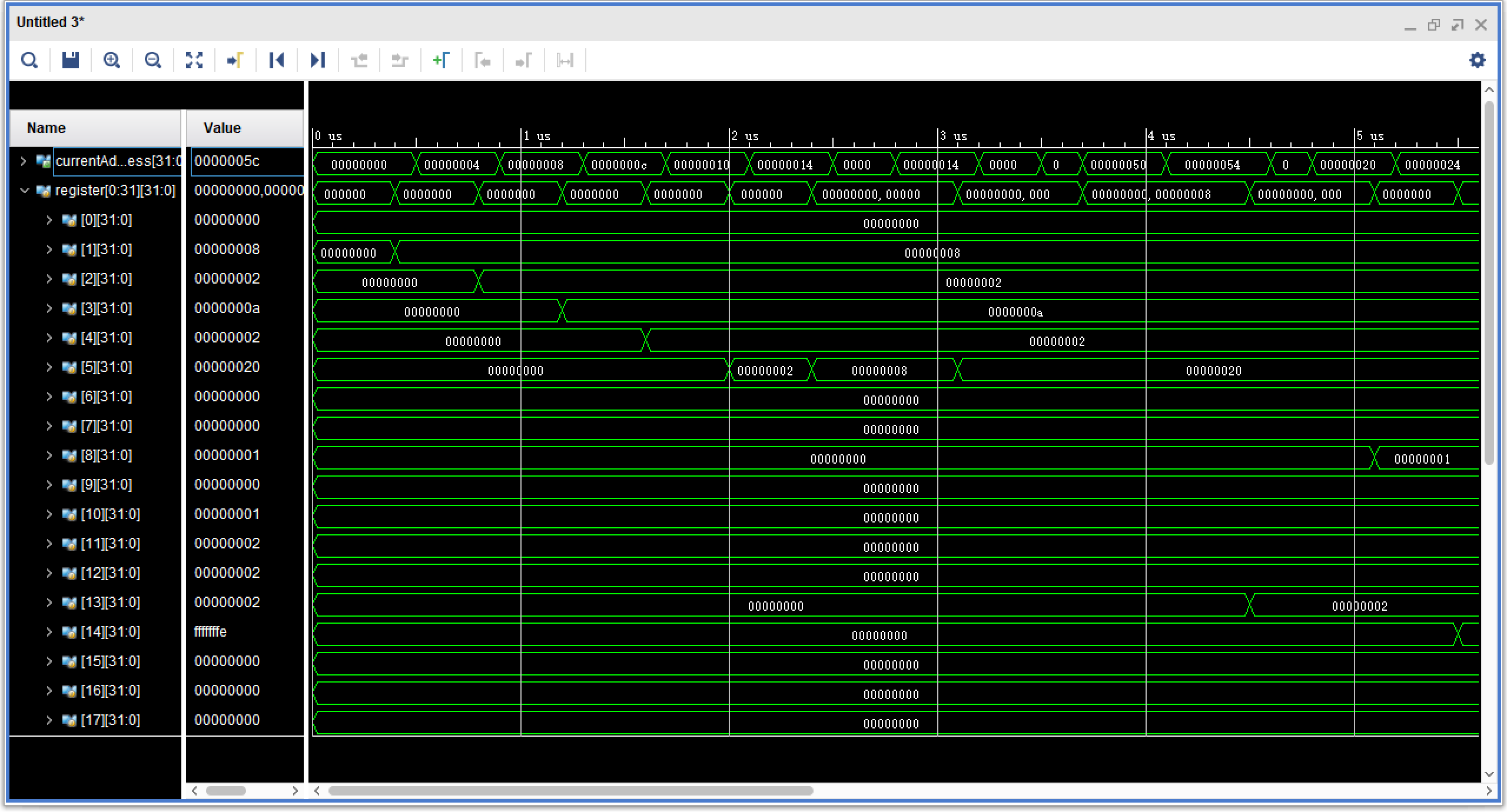Zoom in on the waveform
The width and height of the screenshot is (1507, 812).
(x=112, y=60)
